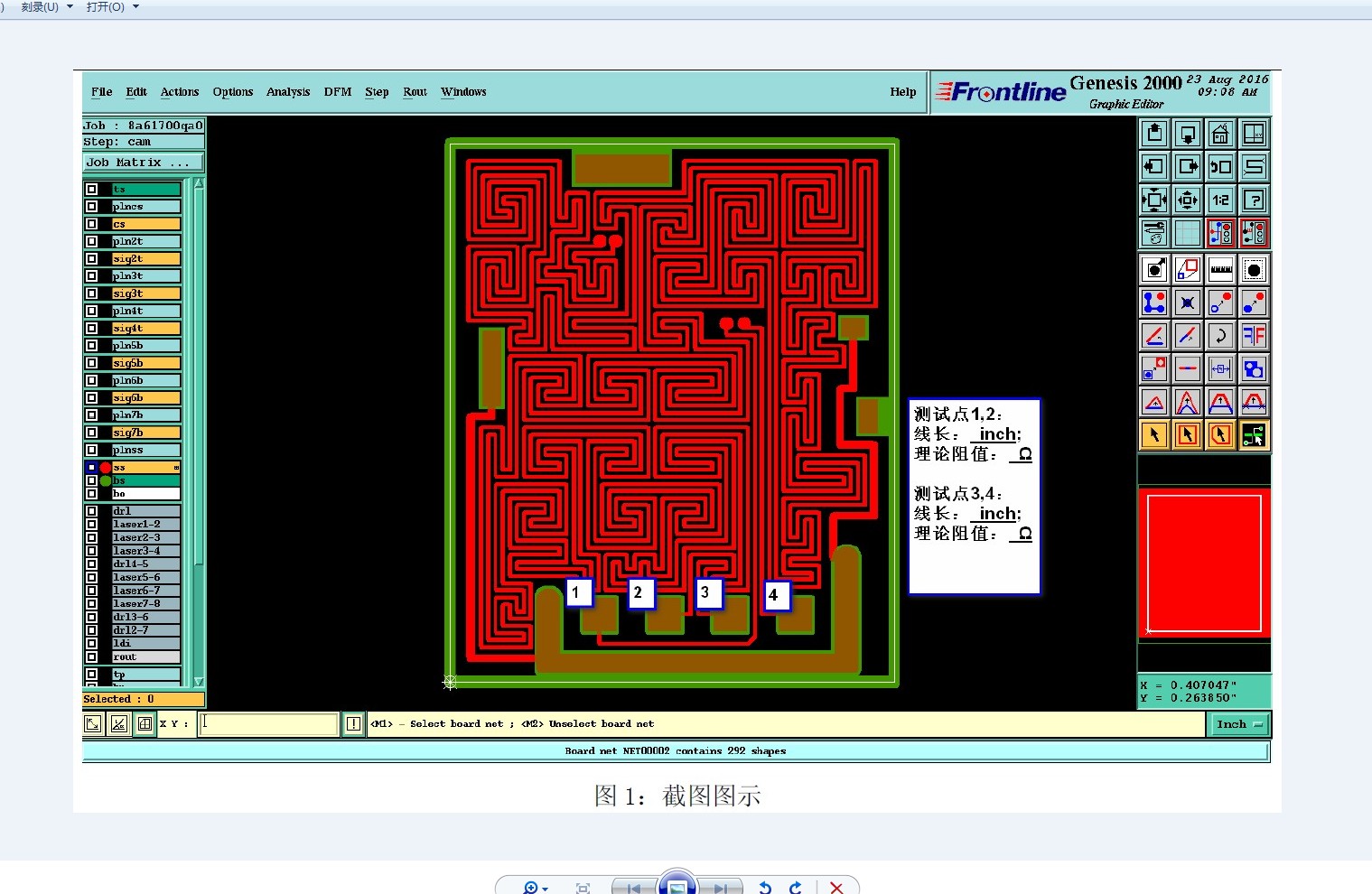Screen dimensions: 1372x894
Task: Click the red overview thumbnail panel
Action: (1204, 563)
